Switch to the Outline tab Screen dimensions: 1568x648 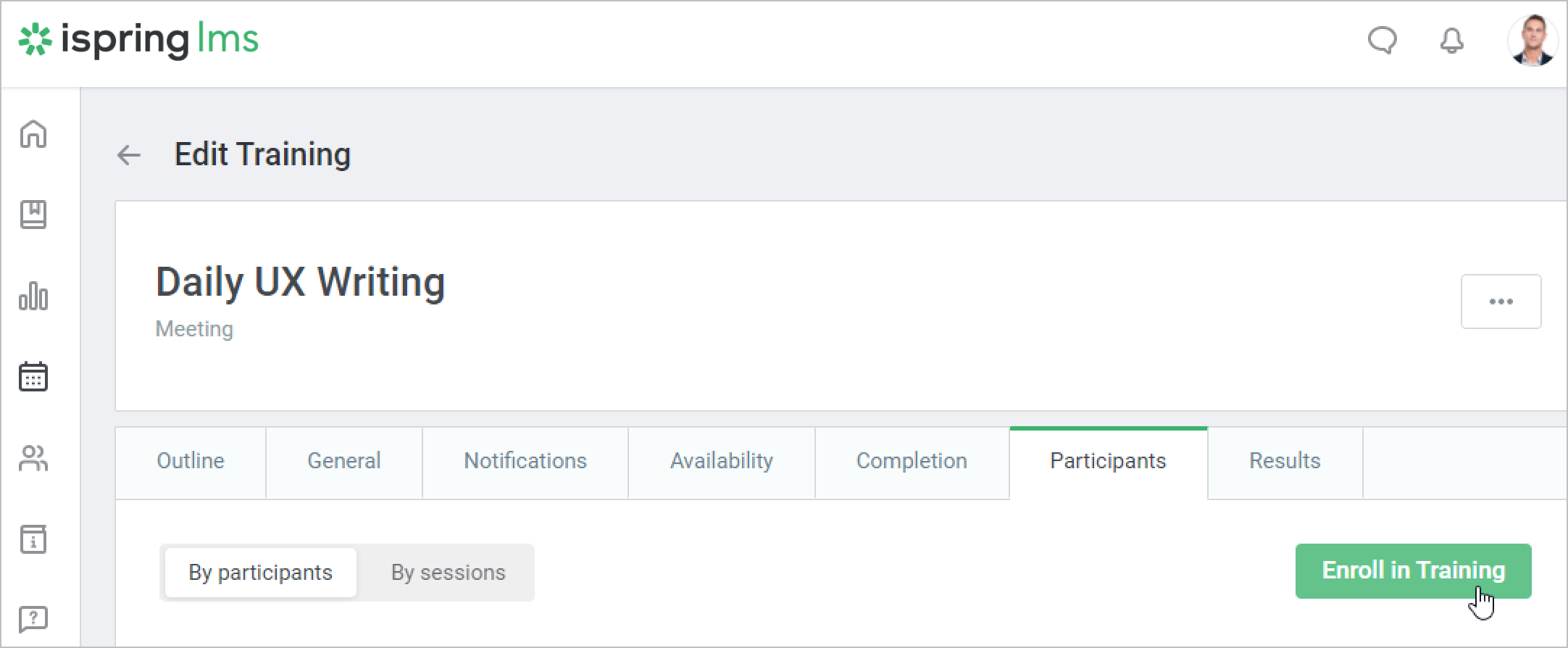click(191, 461)
